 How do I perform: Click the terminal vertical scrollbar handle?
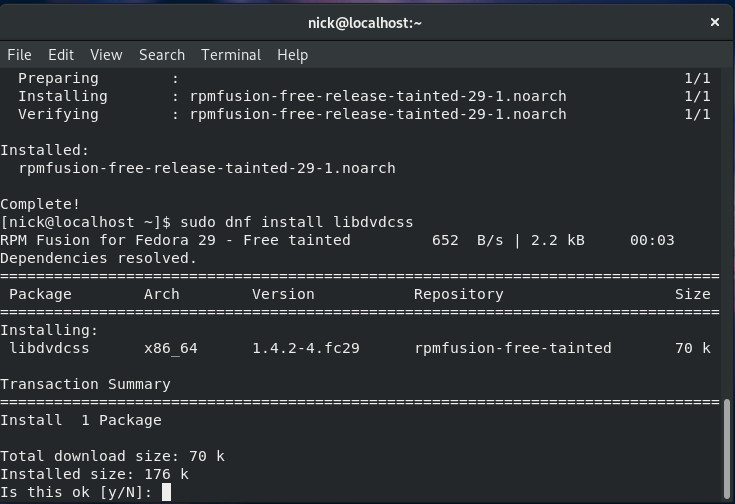point(727,448)
